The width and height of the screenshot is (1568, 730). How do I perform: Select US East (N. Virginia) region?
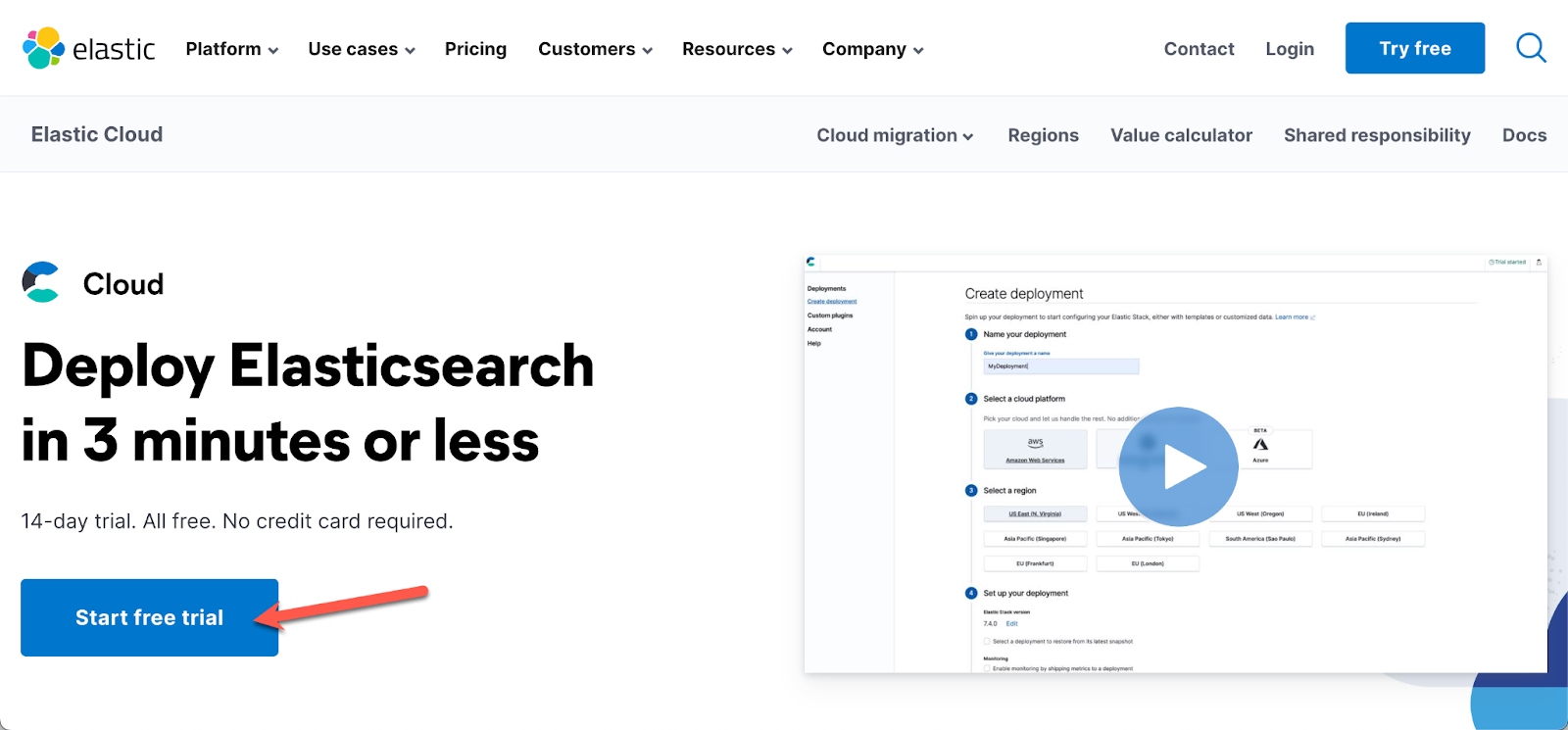(1035, 513)
